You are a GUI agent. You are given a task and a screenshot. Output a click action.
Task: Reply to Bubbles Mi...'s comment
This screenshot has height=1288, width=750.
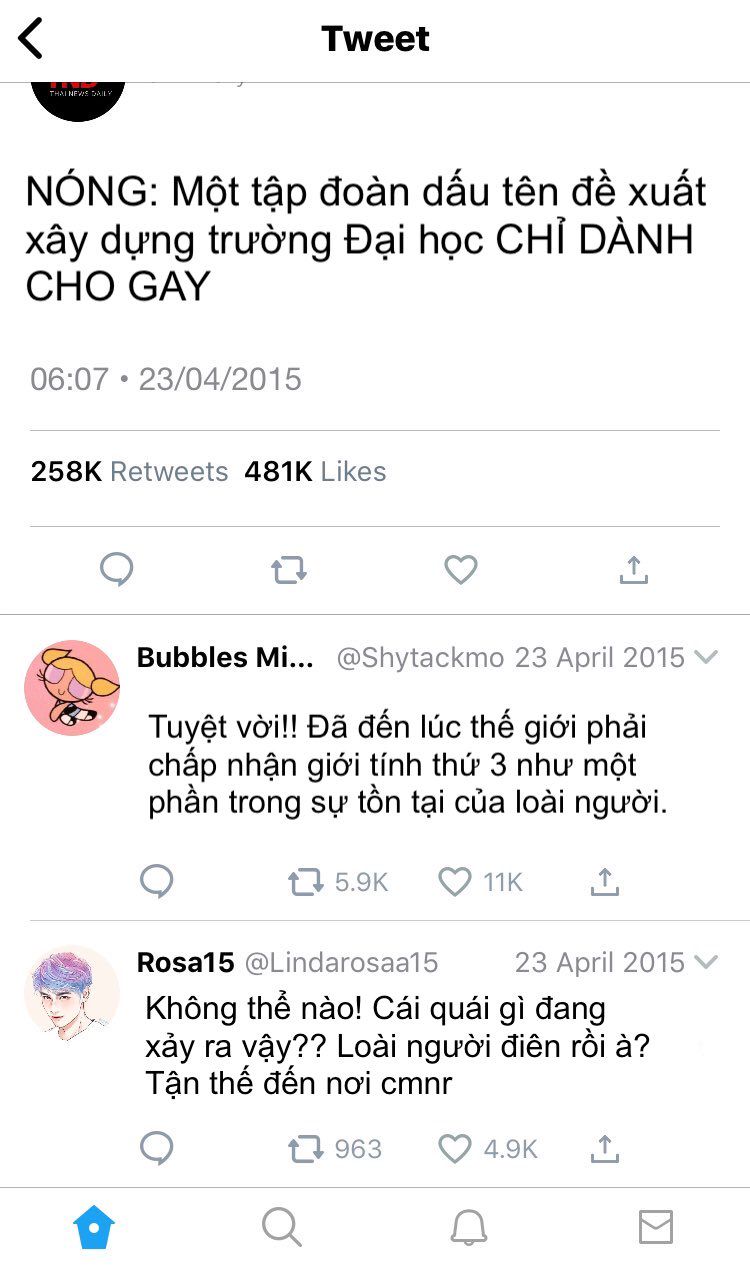coord(156,882)
